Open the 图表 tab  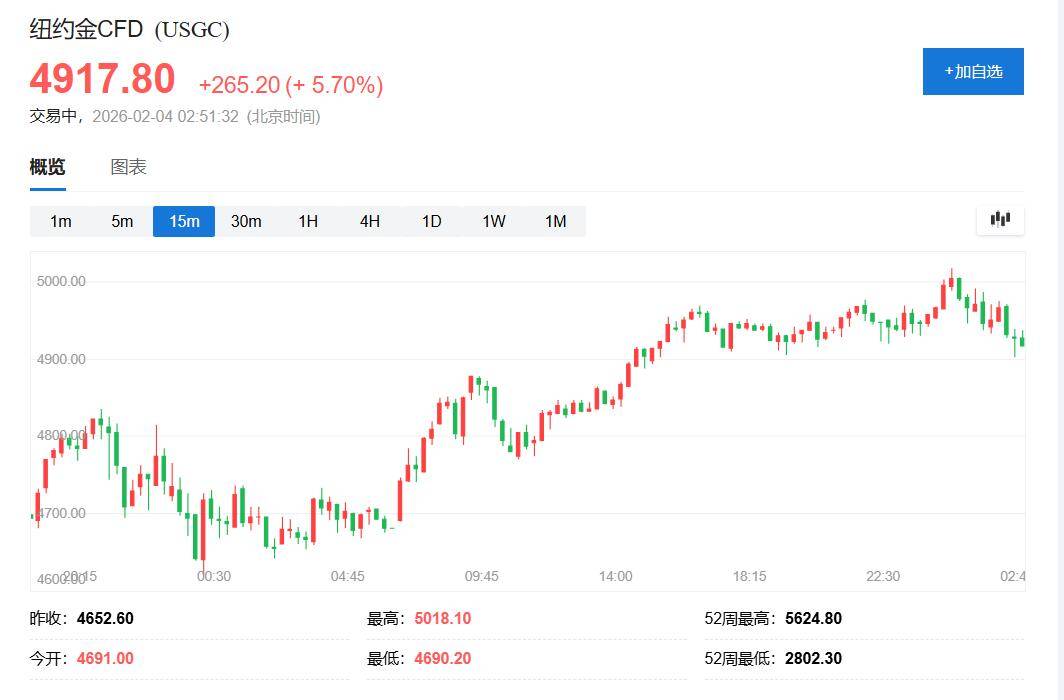pyautogui.click(x=128, y=167)
